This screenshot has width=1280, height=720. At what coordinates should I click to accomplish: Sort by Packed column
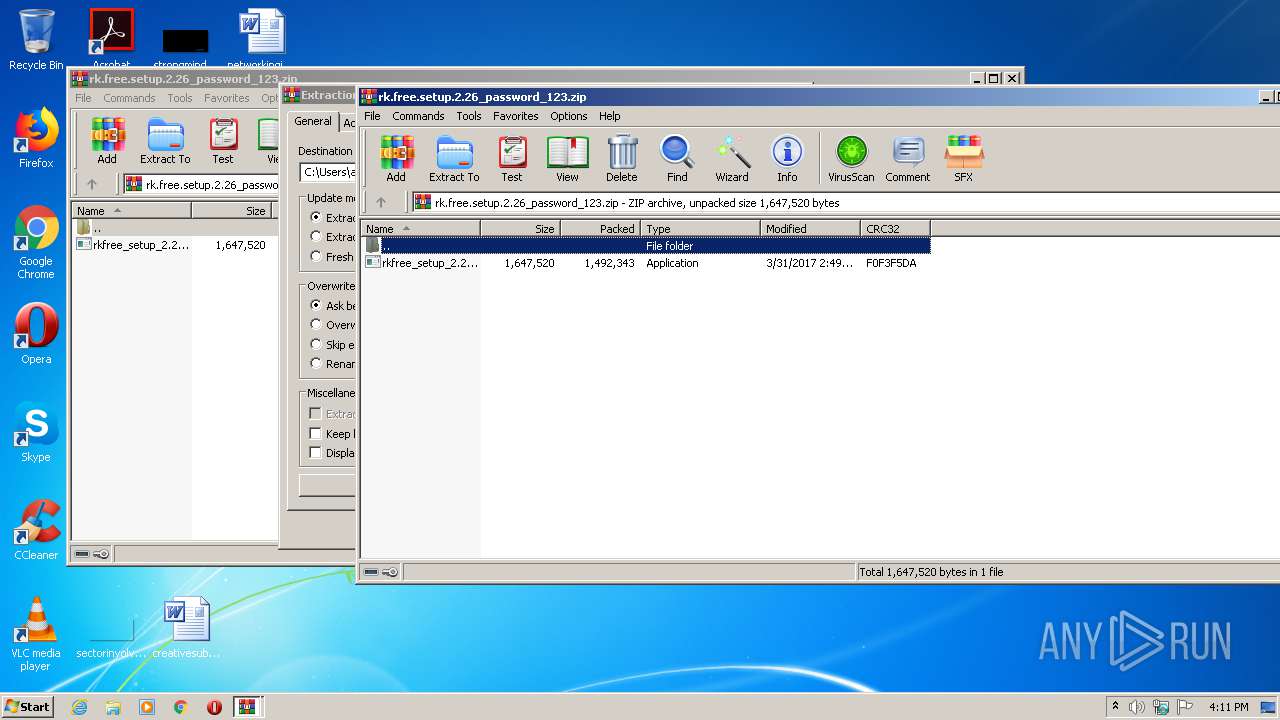point(600,228)
